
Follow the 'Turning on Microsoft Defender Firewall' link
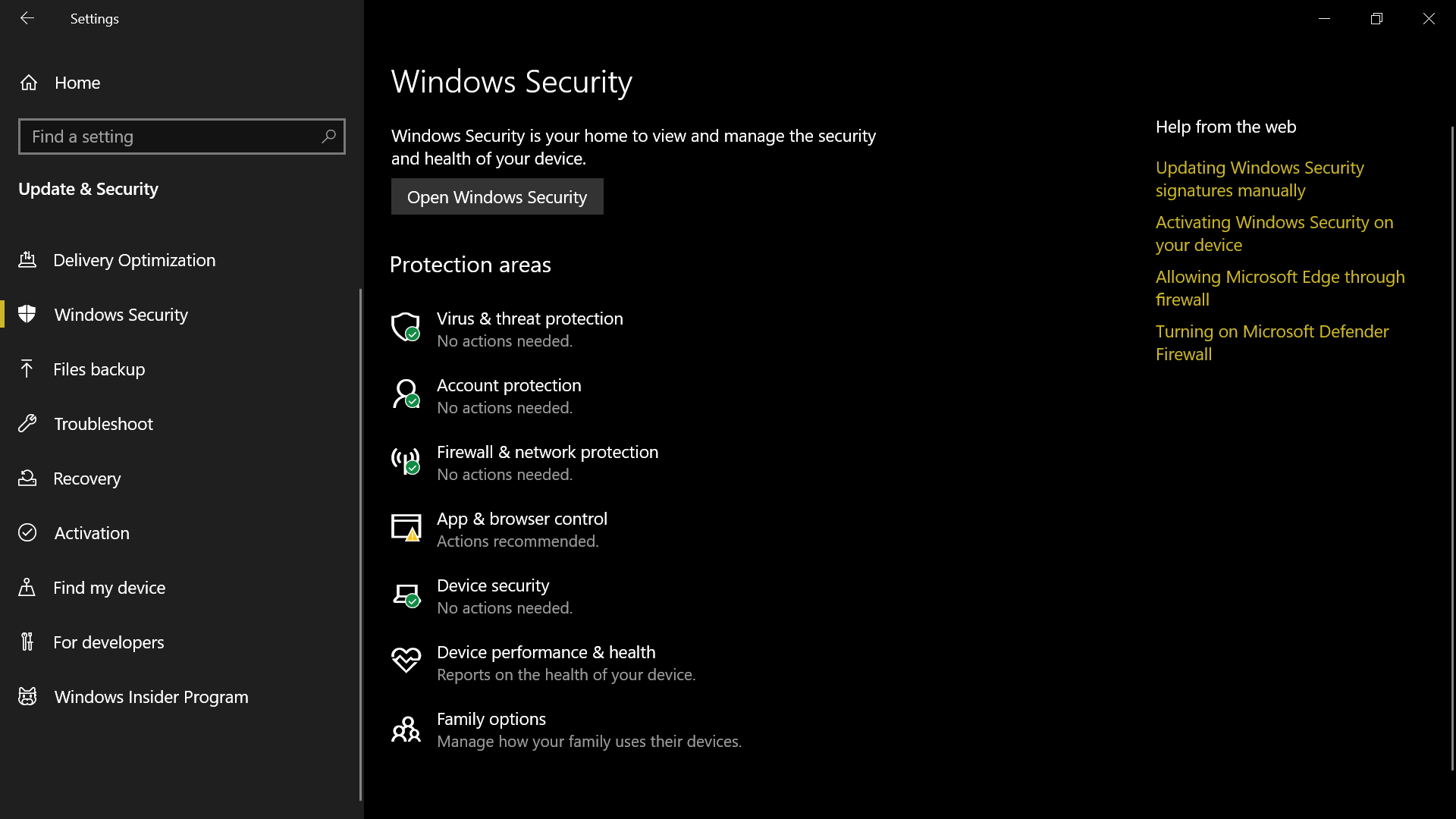click(x=1272, y=343)
